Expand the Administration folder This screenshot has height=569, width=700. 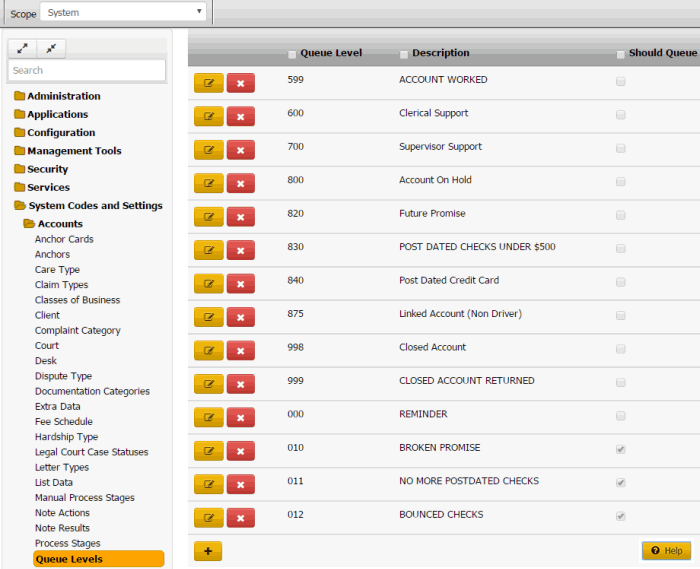[x=63, y=96]
